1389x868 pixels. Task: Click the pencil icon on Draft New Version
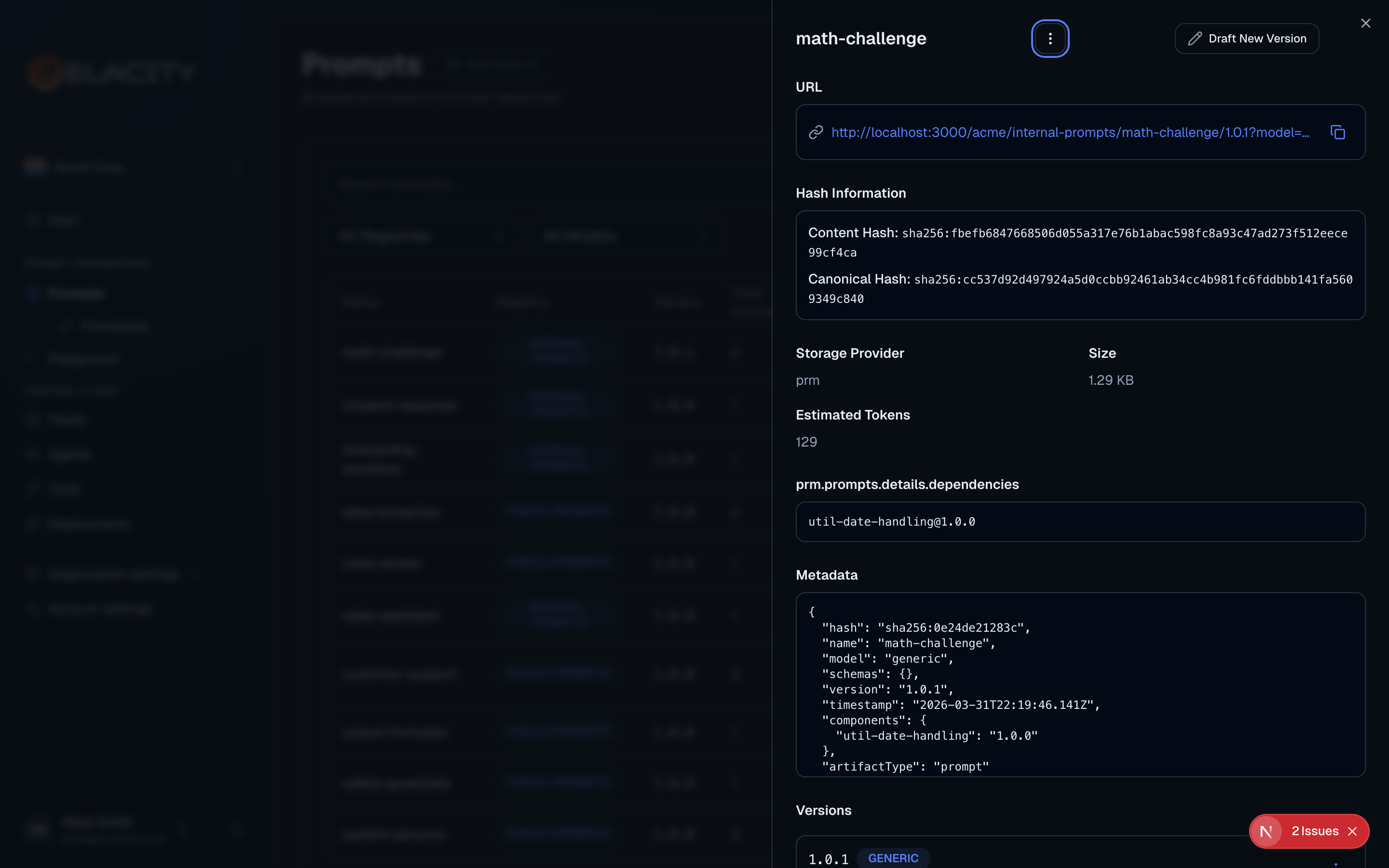[x=1196, y=39]
